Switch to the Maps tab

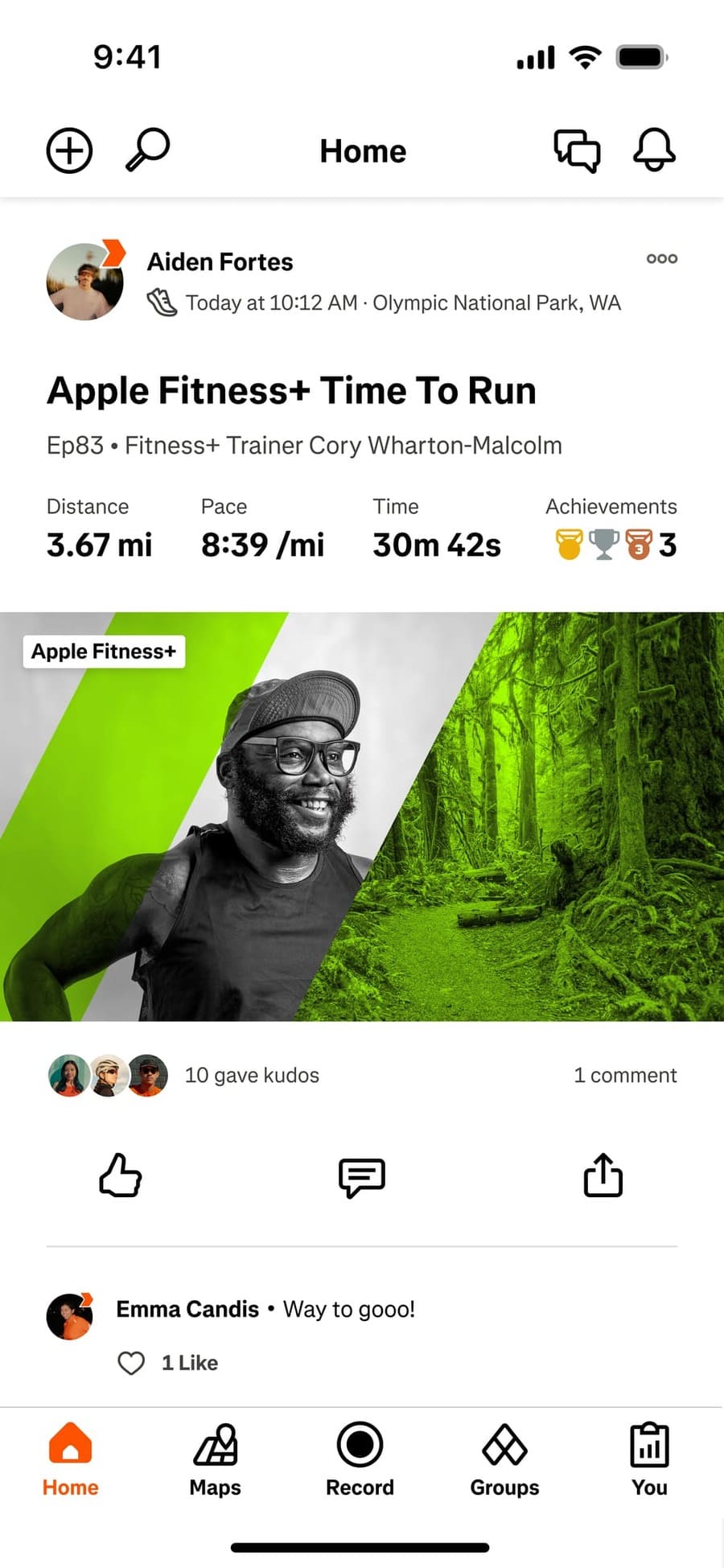(x=216, y=1460)
